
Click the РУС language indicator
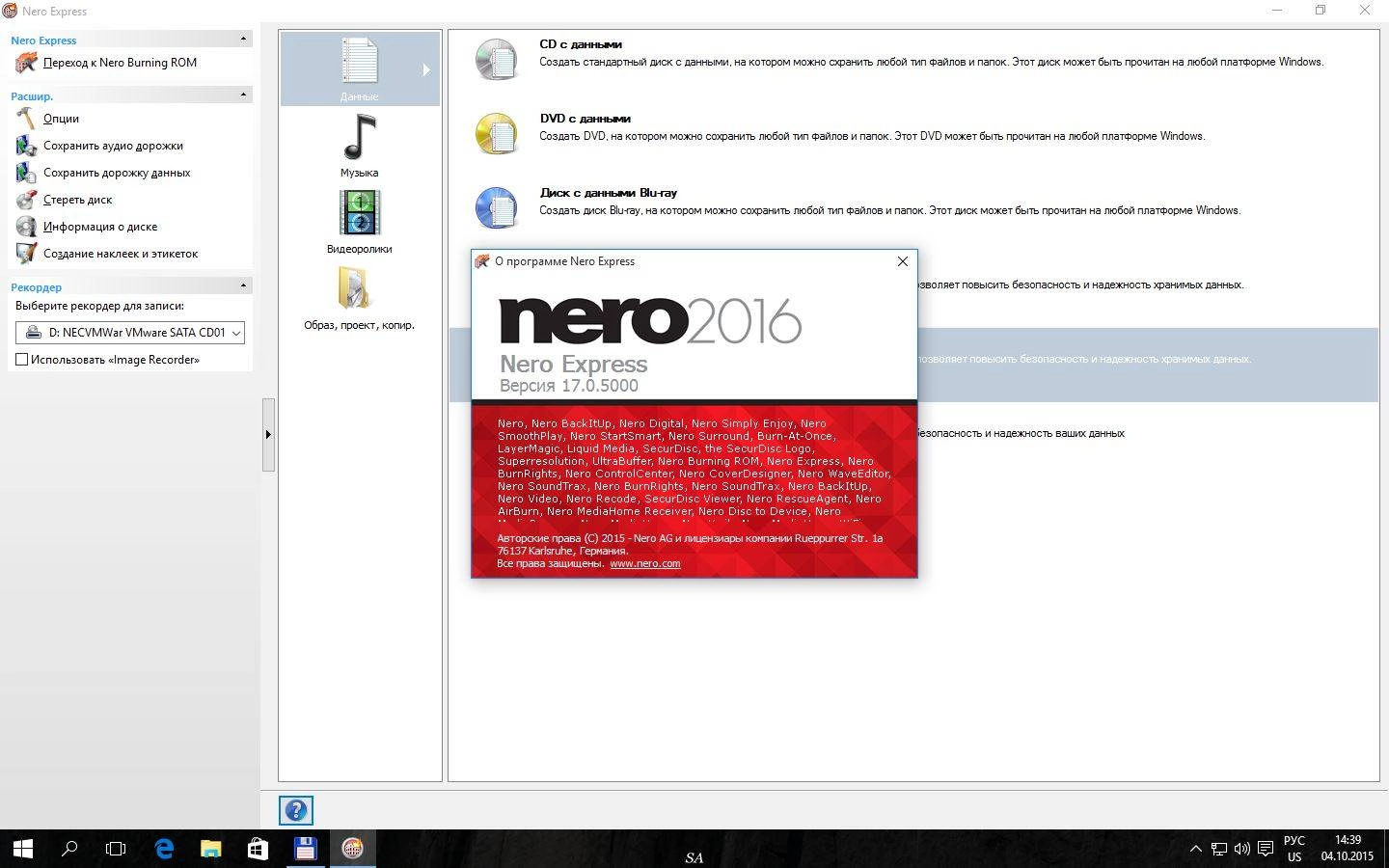point(1294,841)
